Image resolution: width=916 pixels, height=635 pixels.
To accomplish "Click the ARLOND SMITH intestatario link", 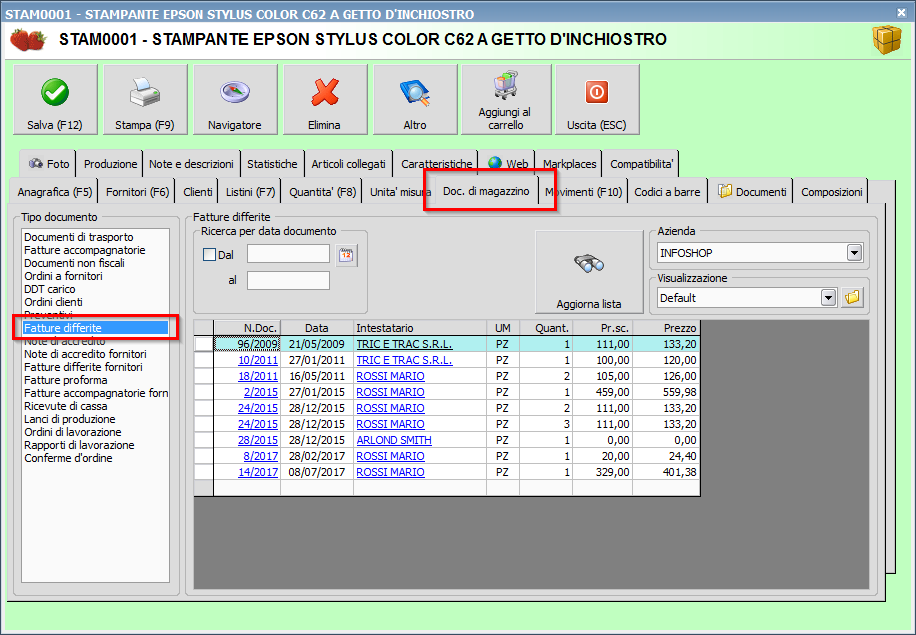I will [x=394, y=440].
